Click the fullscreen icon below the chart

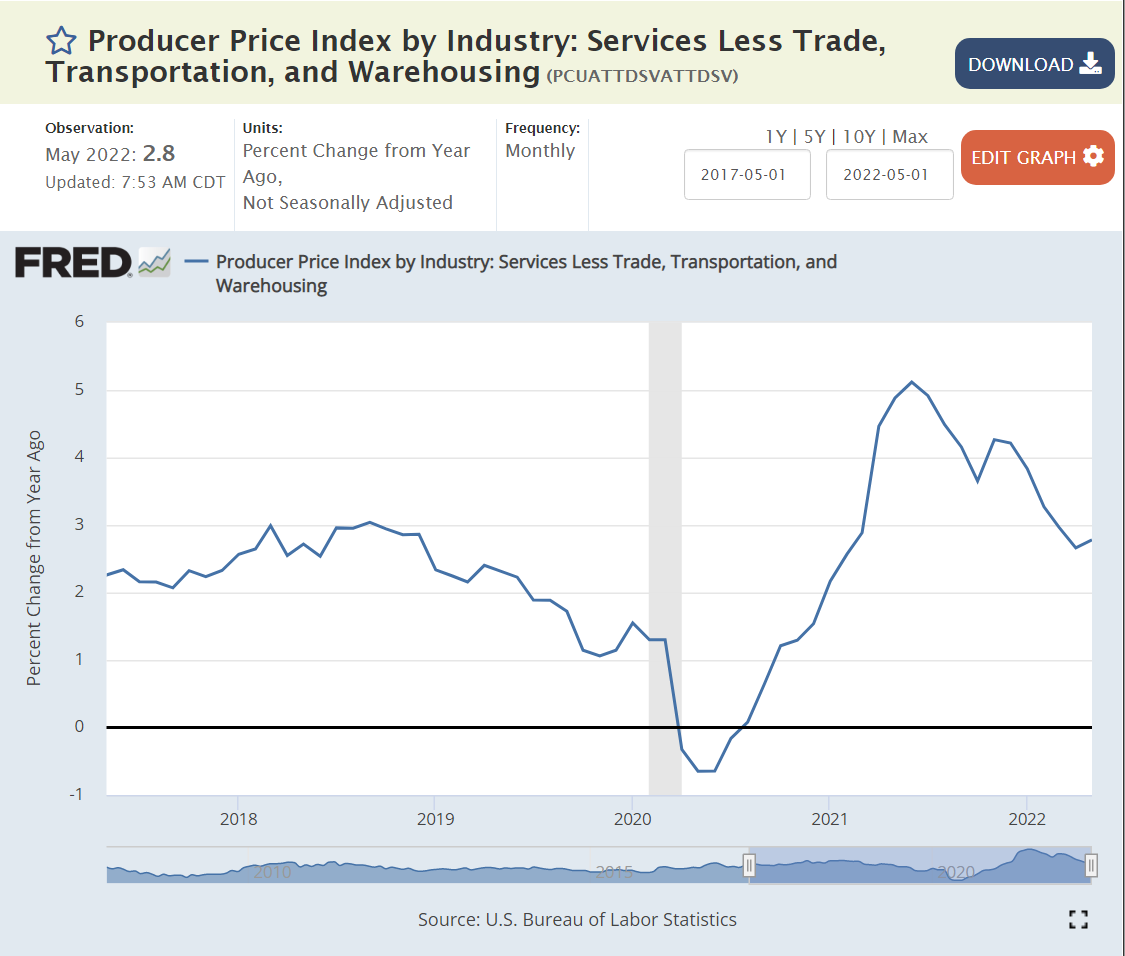pyautogui.click(x=1078, y=920)
